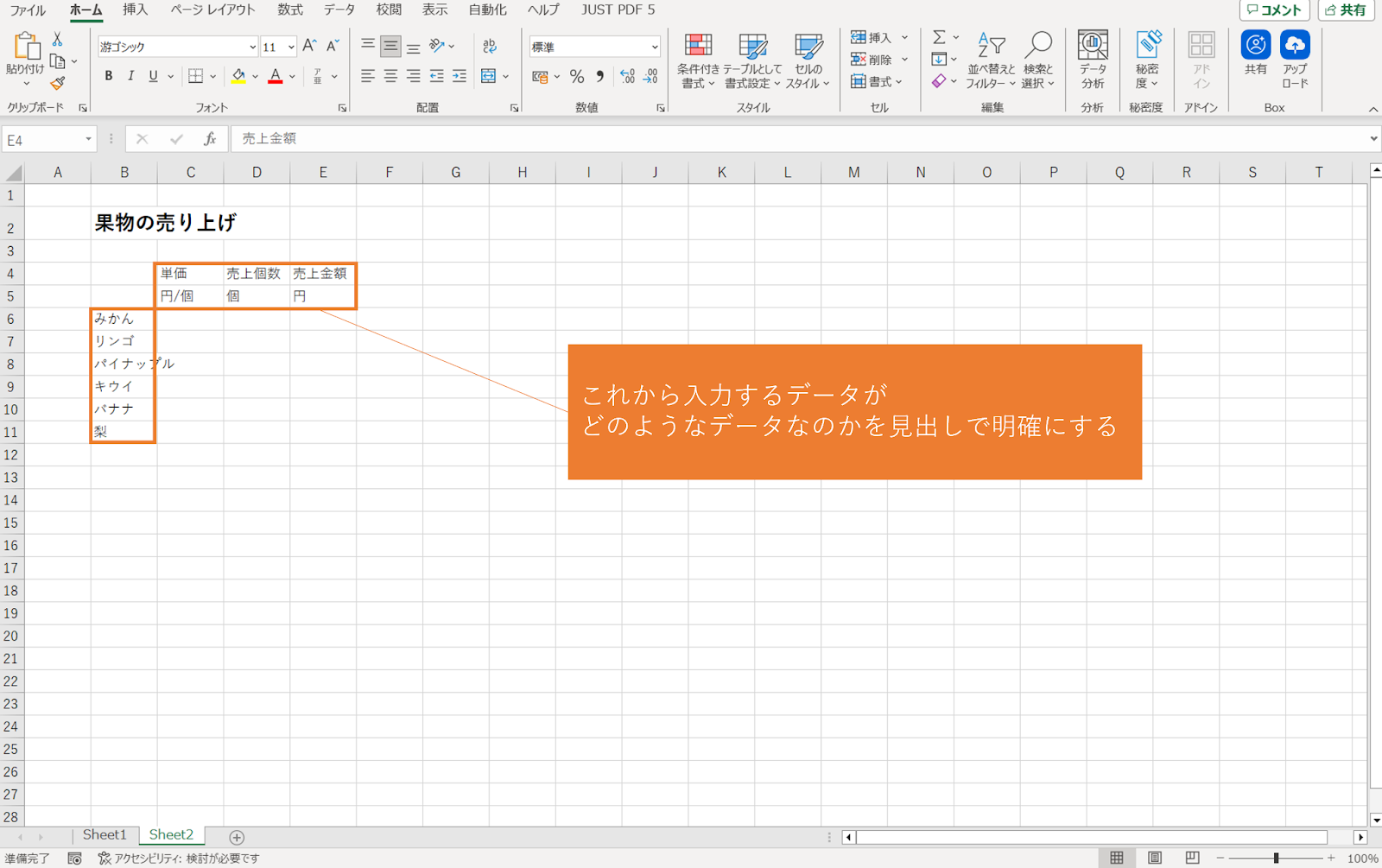Switch to the ページレイアウト tab
1382x868 pixels.
click(x=212, y=10)
